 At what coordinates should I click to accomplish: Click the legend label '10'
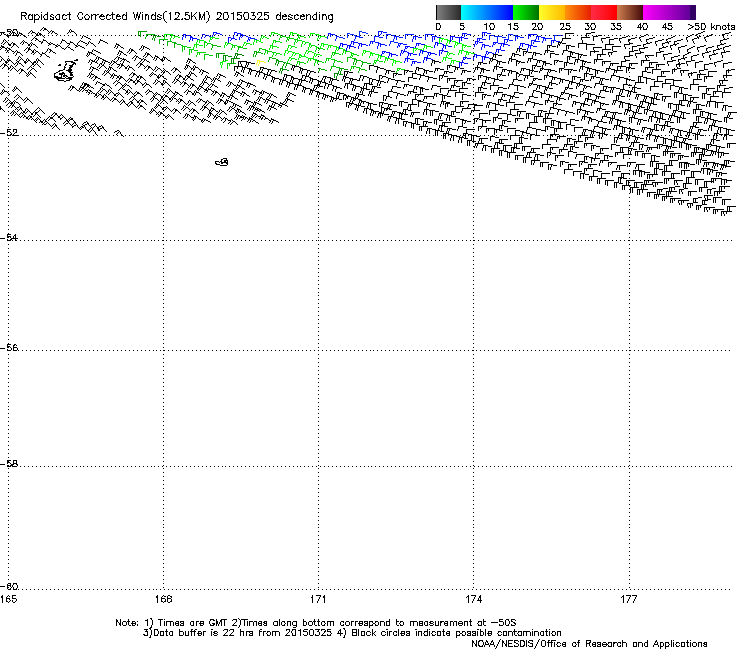coord(489,27)
